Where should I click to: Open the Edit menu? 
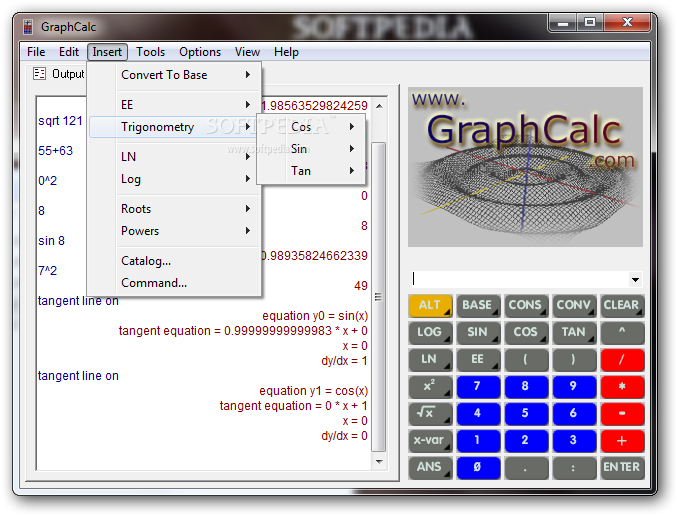click(x=69, y=52)
